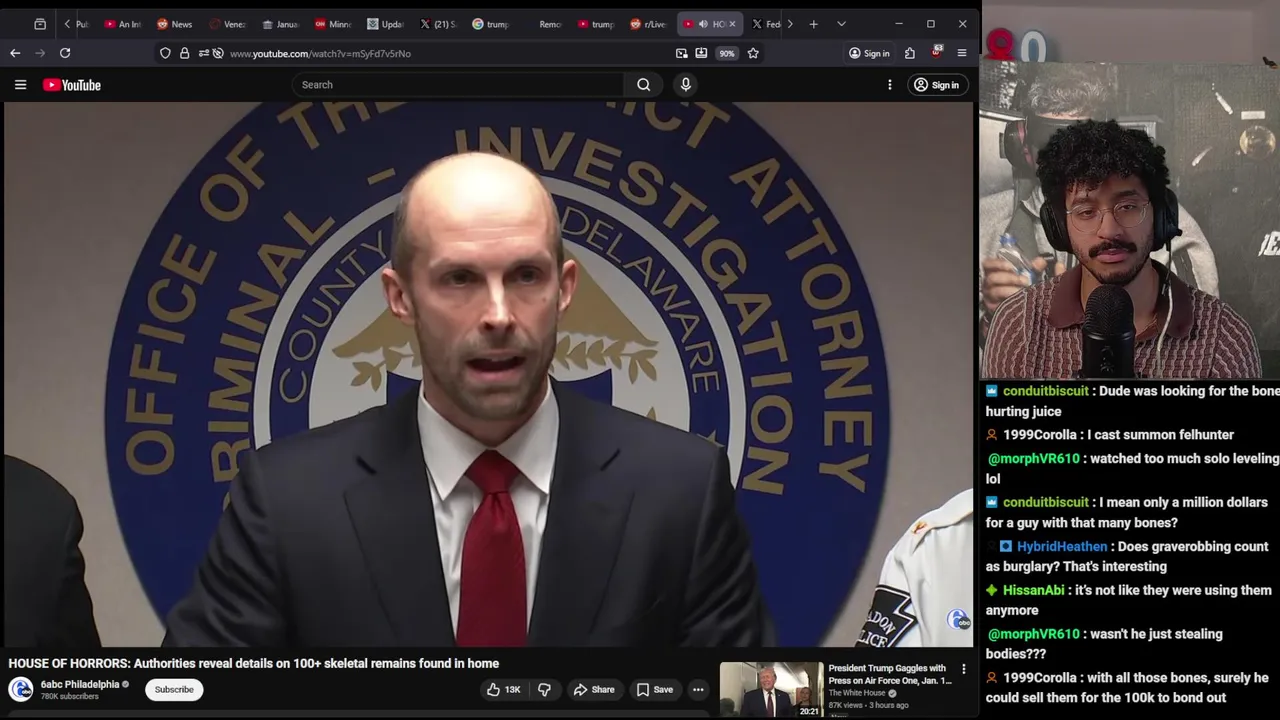Go to the YouTube home logo

point(72,85)
